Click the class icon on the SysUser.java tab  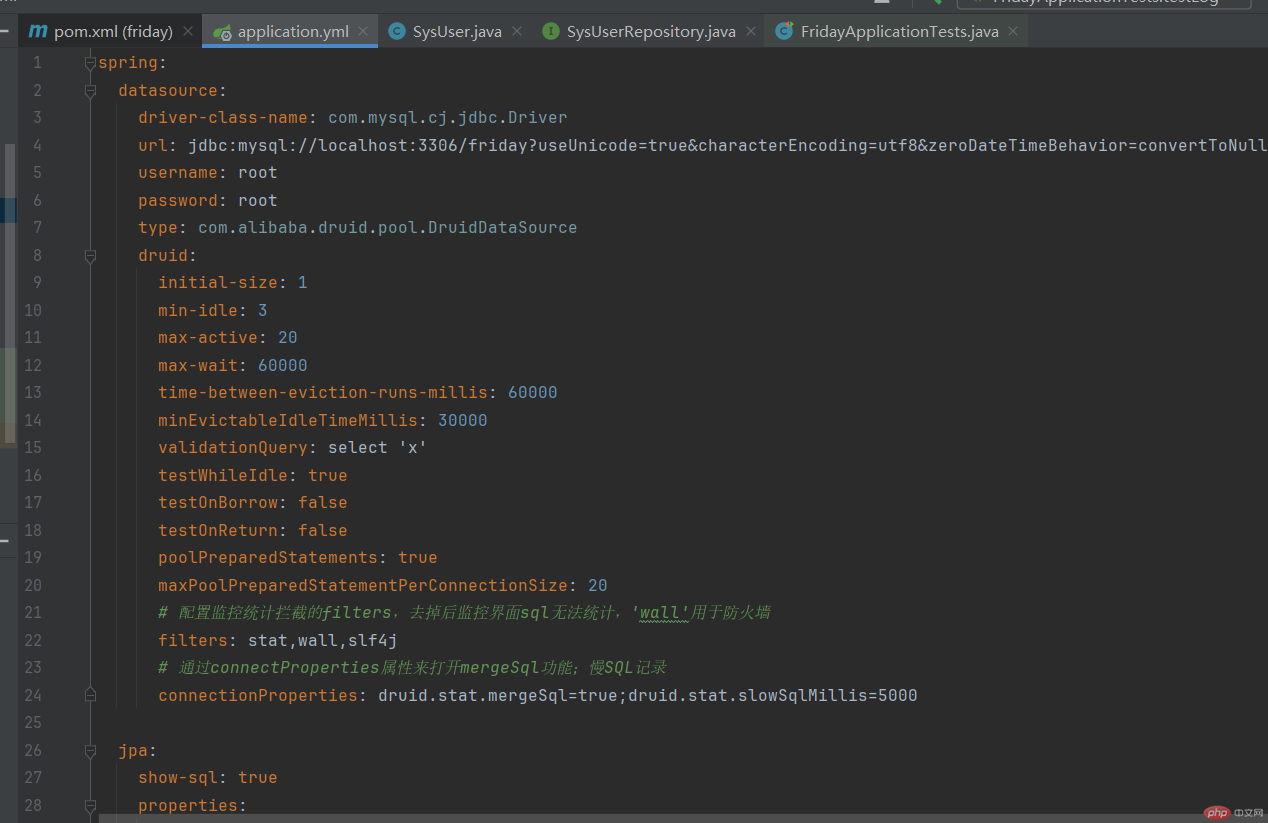pyautogui.click(x=397, y=32)
